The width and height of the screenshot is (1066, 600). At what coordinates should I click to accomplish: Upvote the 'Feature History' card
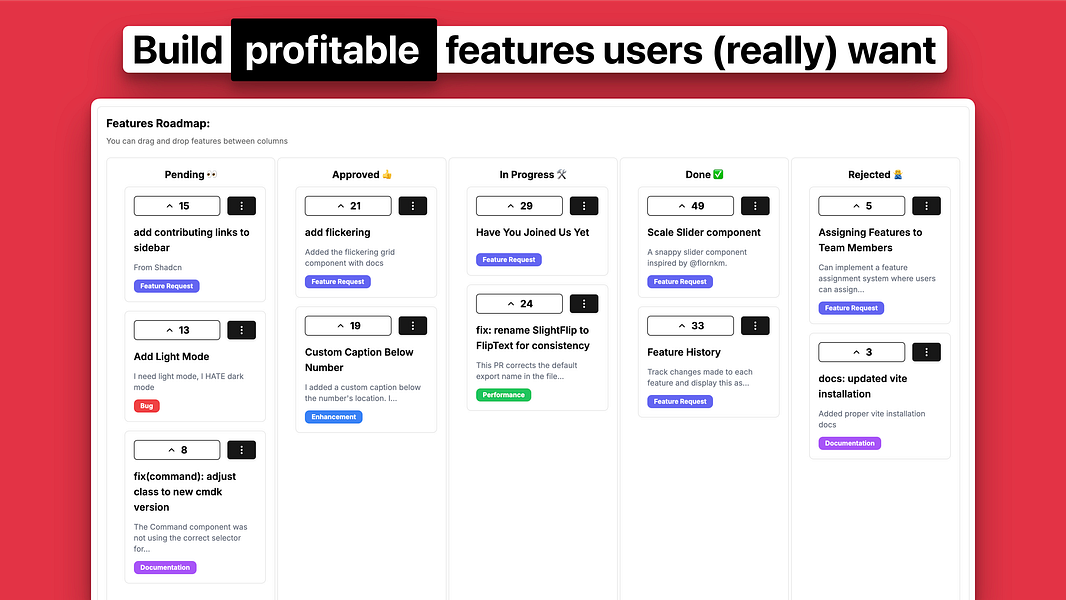tap(690, 325)
